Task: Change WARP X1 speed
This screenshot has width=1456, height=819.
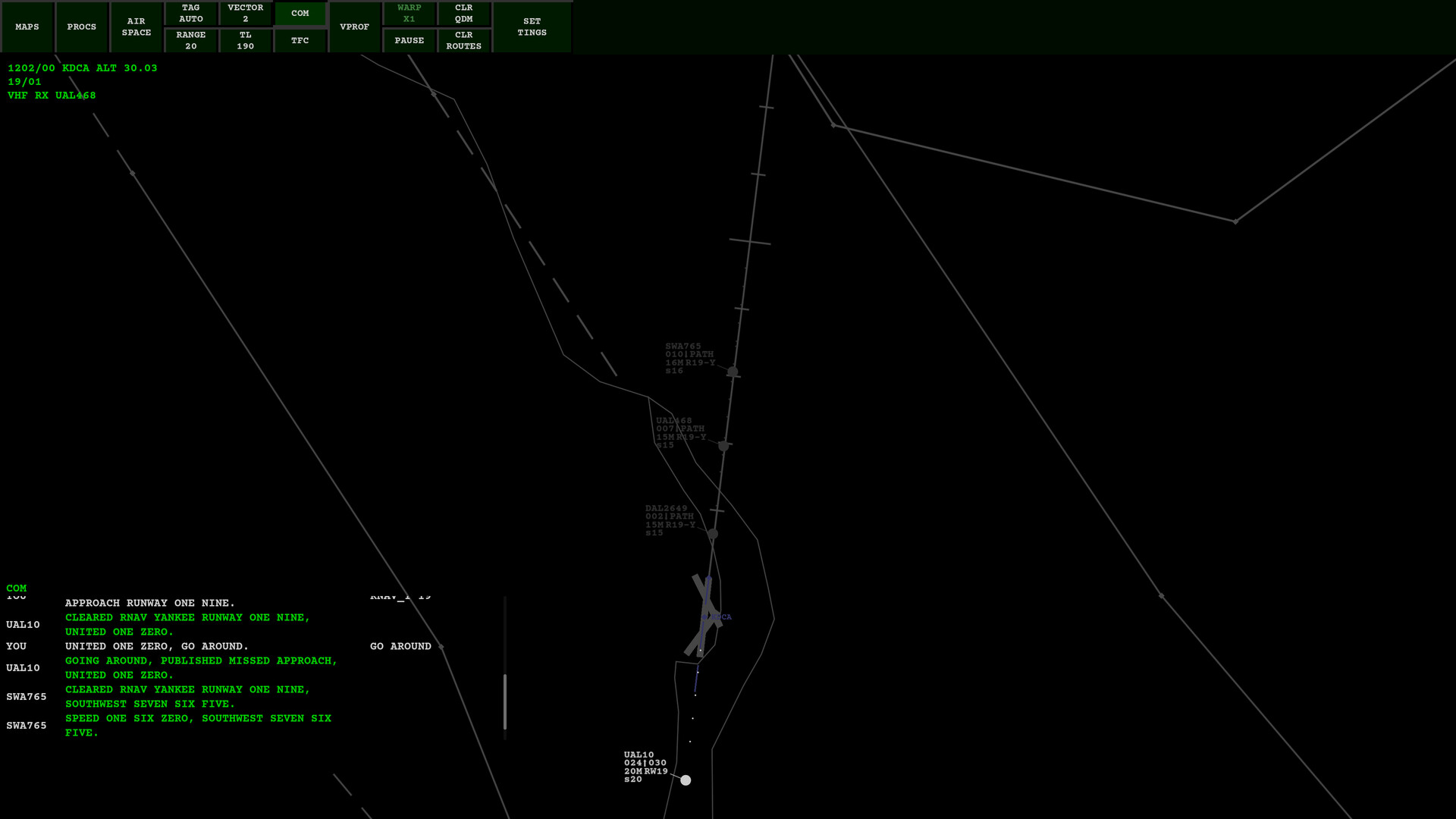Action: (409, 13)
